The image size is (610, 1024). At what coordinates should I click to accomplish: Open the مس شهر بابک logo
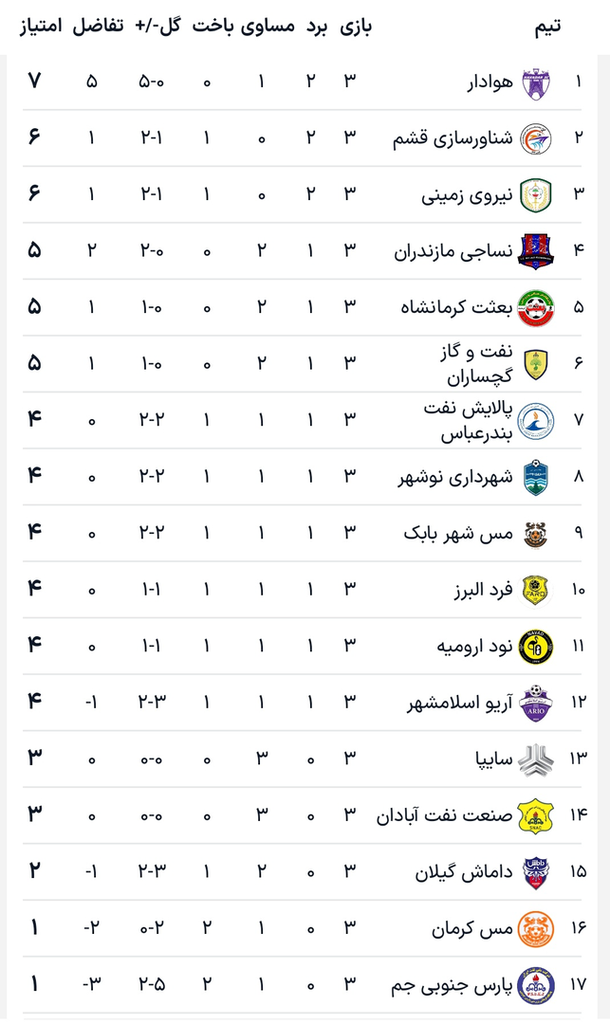tap(536, 534)
